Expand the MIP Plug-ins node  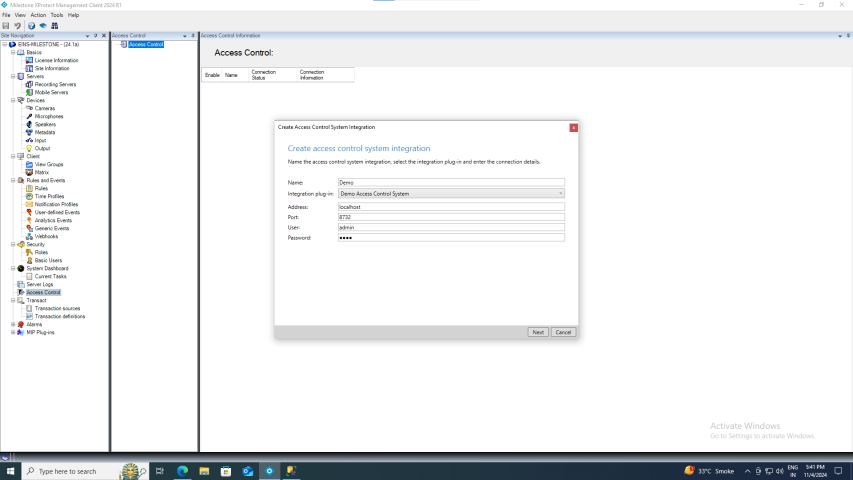(13, 332)
